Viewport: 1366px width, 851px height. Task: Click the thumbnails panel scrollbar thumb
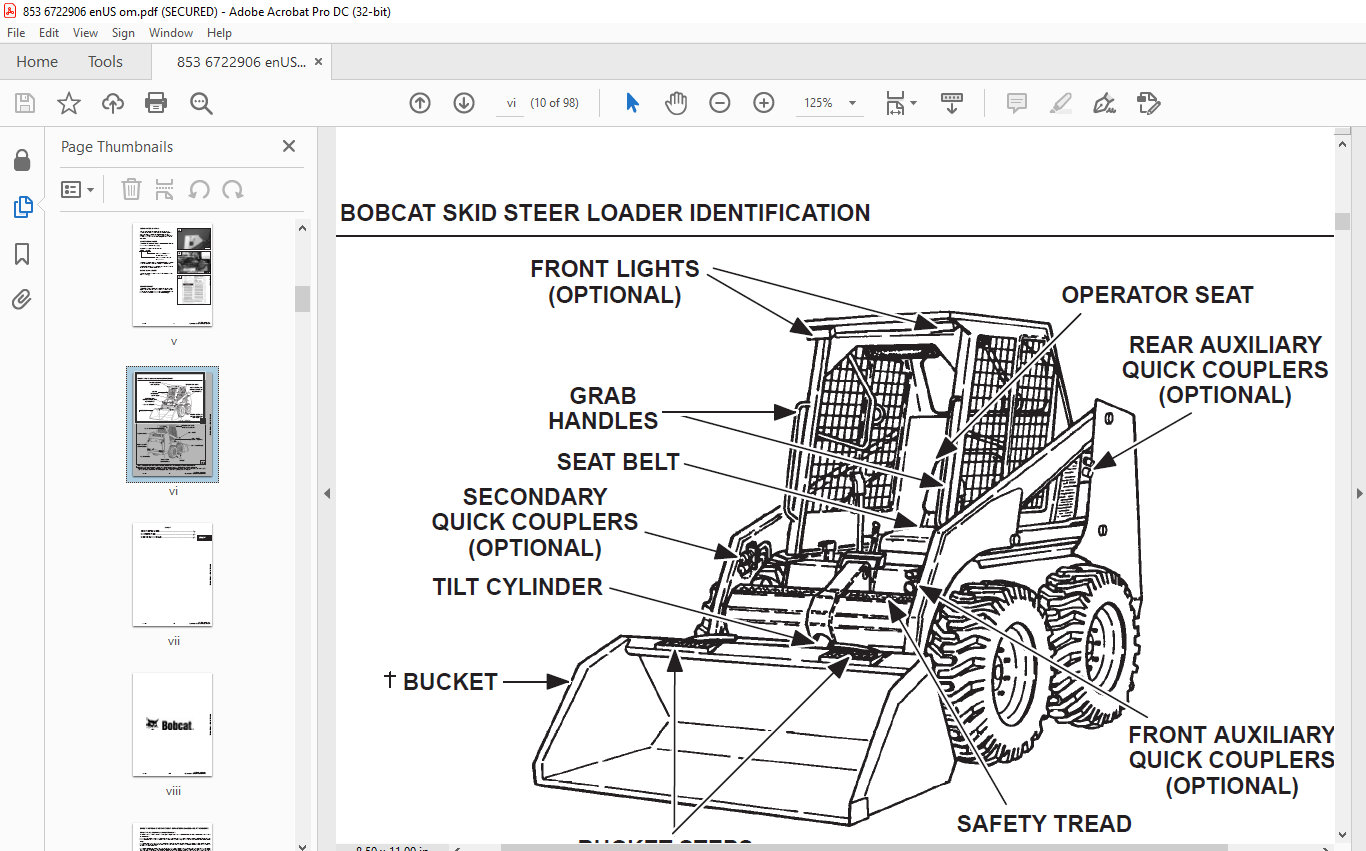click(x=302, y=299)
